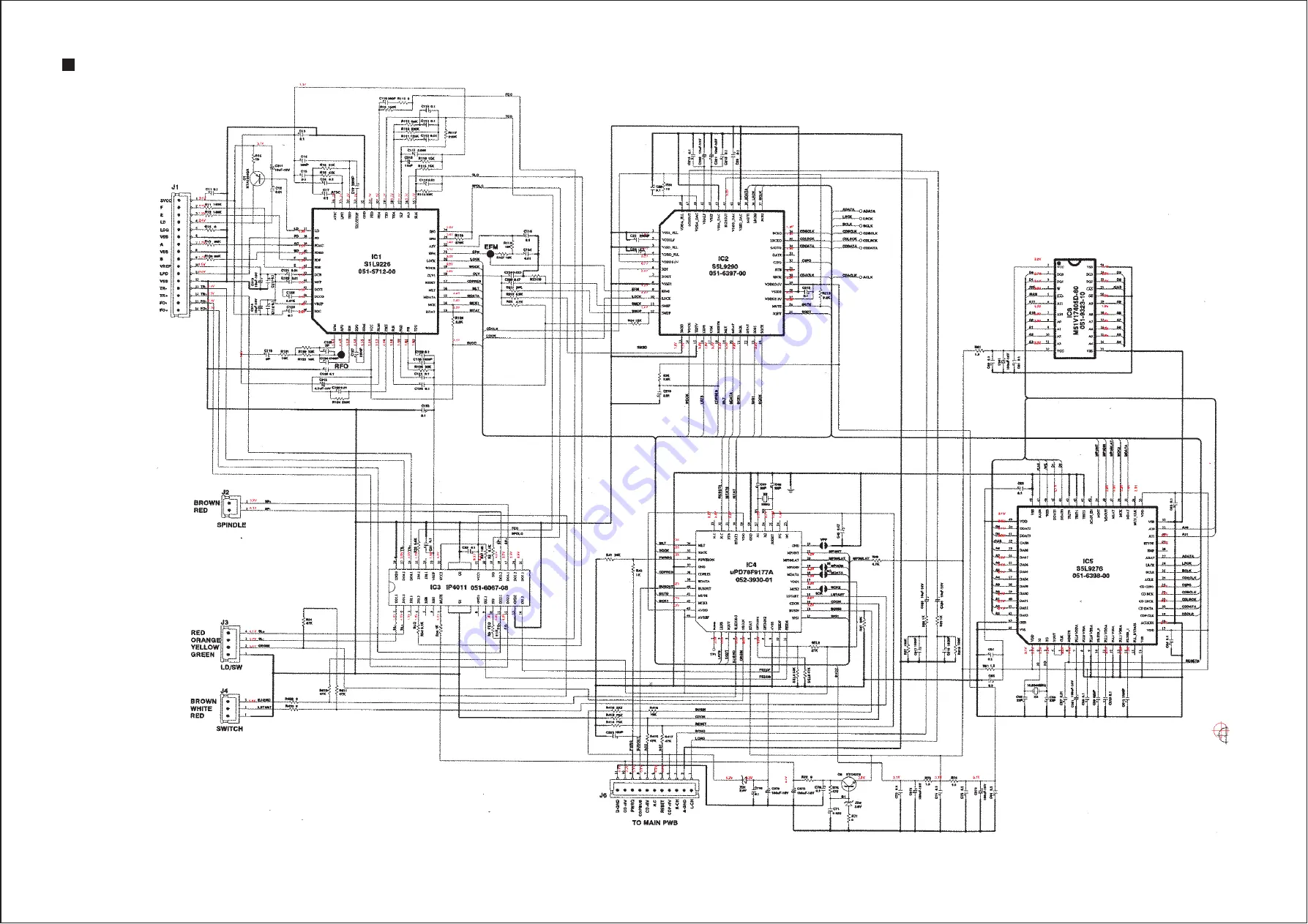The image size is (1308, 924).
Task: Click the BROWN wire label at J4
Action: [203, 702]
